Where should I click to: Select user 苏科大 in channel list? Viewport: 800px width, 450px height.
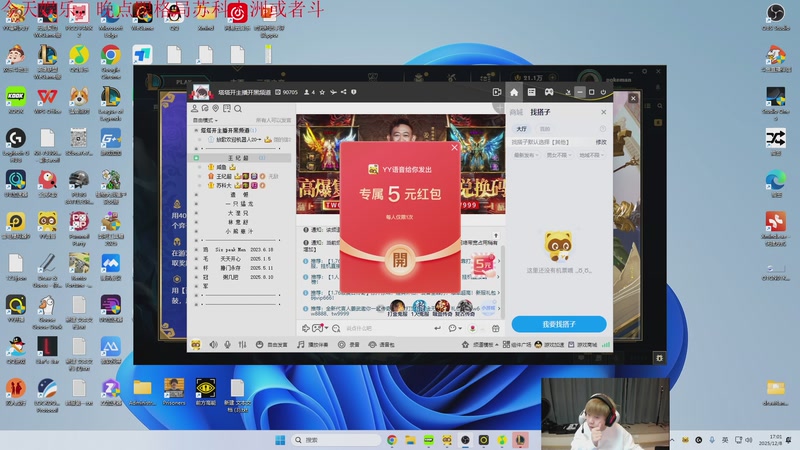[x=223, y=186]
